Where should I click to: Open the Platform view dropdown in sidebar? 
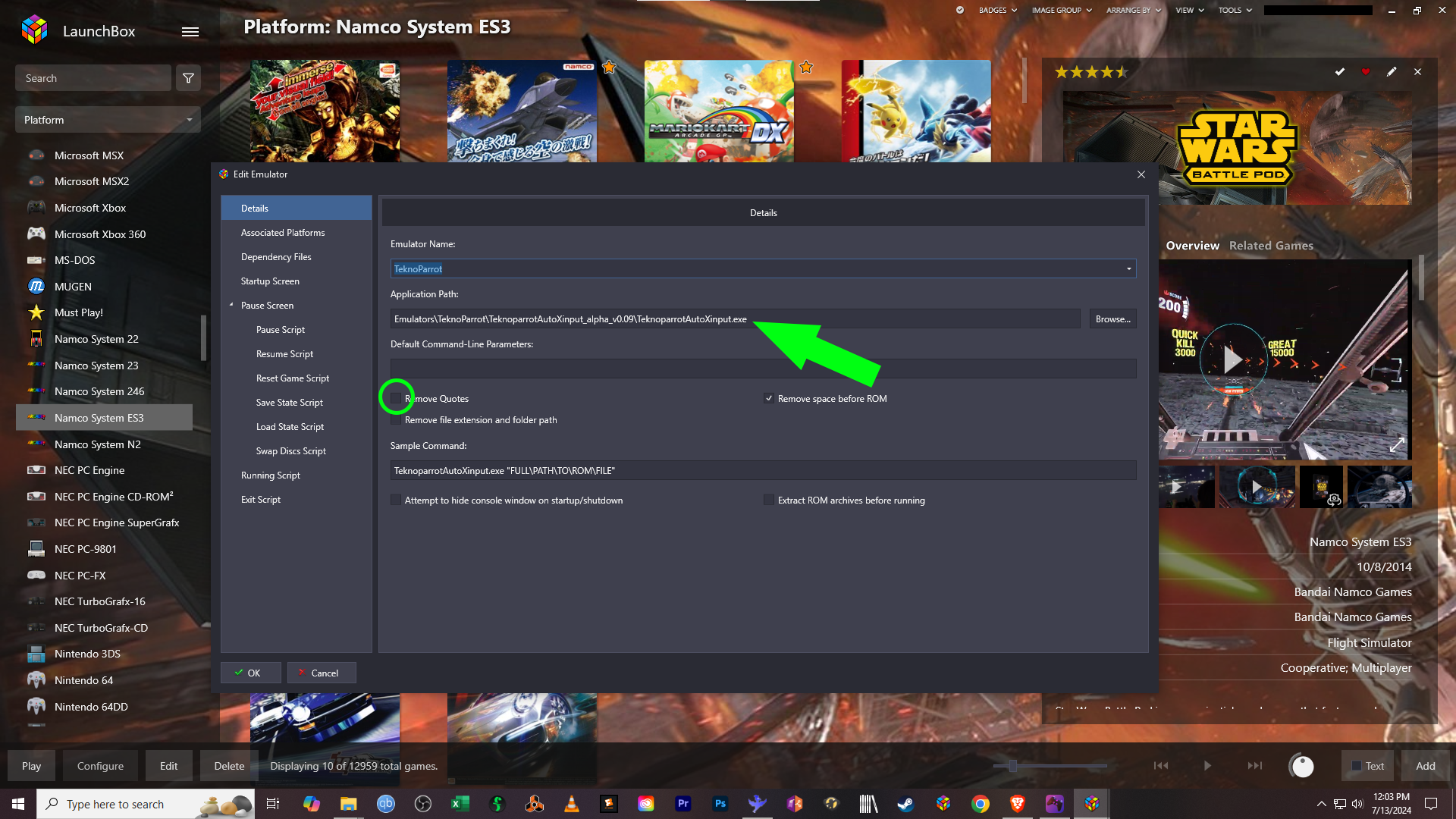coord(108,120)
